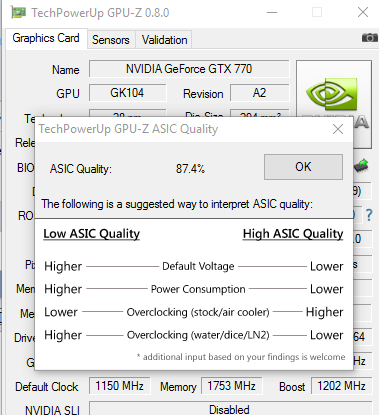Click the GPU-Z app icon in title bar
The image size is (379, 415).
[19, 13]
